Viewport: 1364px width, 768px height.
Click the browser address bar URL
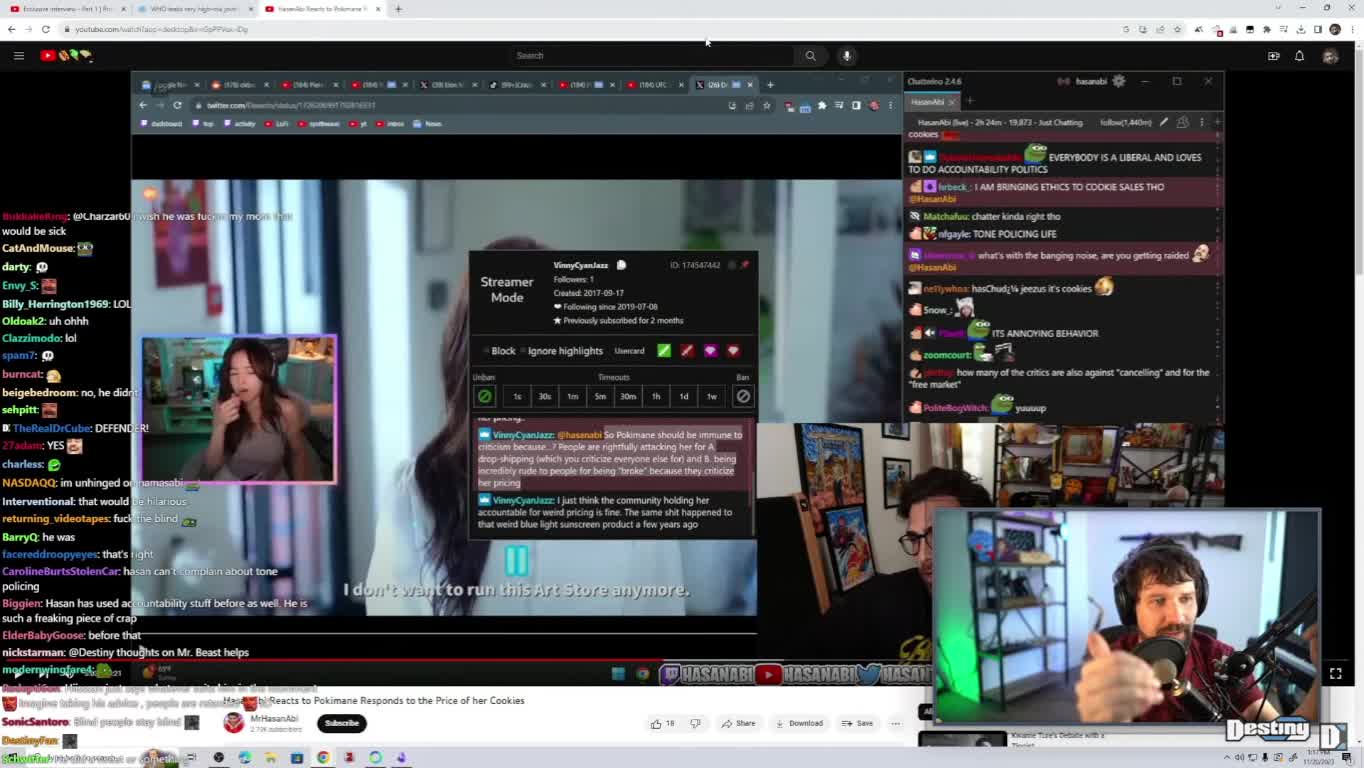(x=162, y=29)
